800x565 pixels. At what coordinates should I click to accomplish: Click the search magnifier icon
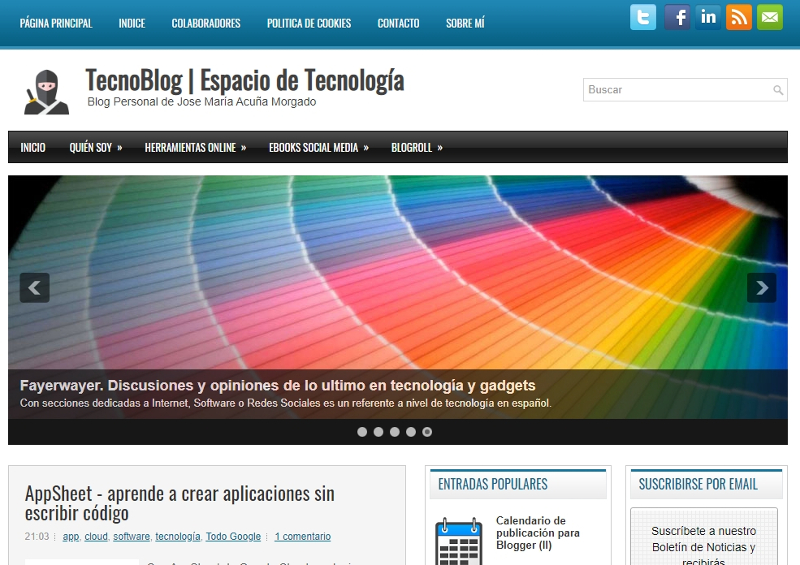(x=778, y=90)
